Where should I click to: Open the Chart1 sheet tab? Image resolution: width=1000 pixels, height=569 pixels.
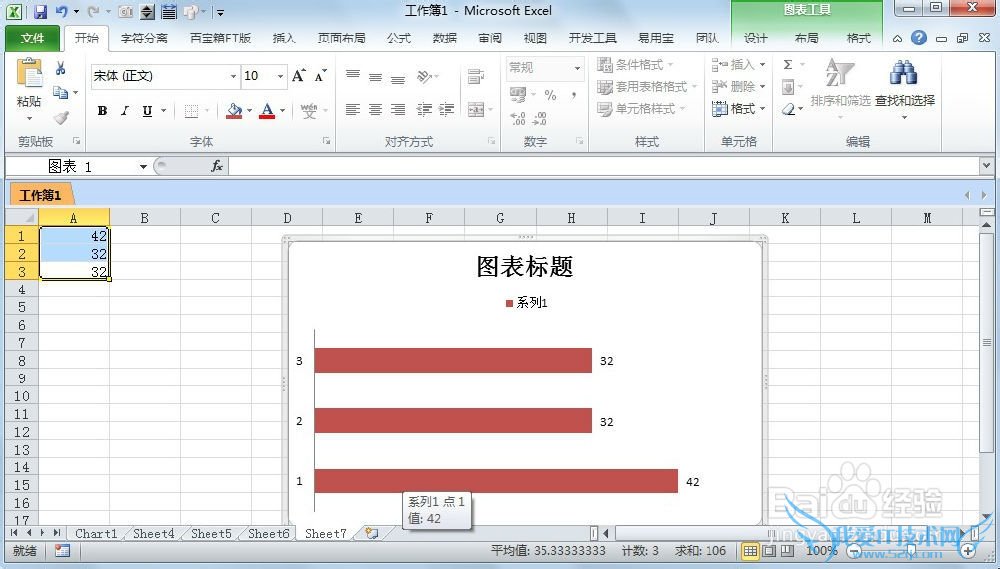point(96,533)
